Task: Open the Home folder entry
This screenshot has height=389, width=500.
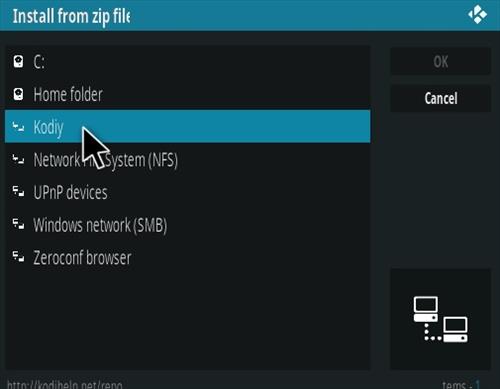Action: [187, 94]
